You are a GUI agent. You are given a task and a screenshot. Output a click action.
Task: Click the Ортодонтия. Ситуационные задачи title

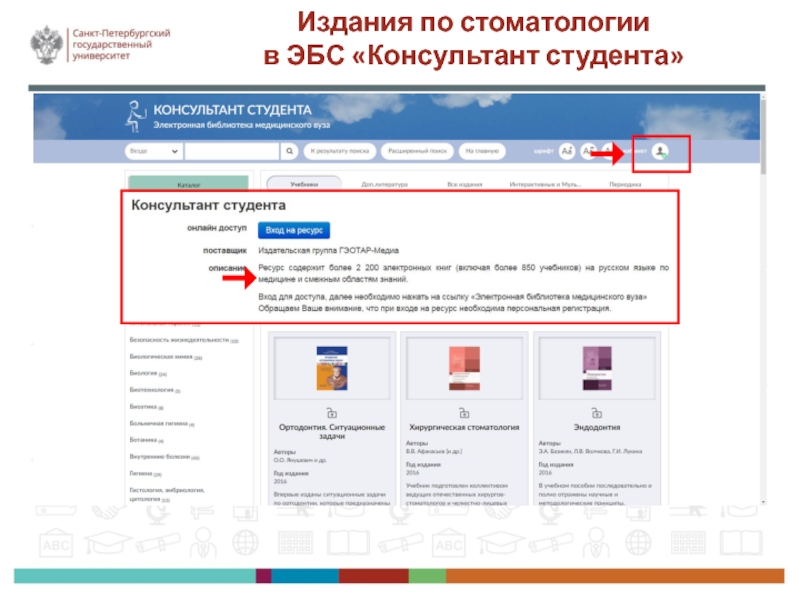pyautogui.click(x=332, y=432)
